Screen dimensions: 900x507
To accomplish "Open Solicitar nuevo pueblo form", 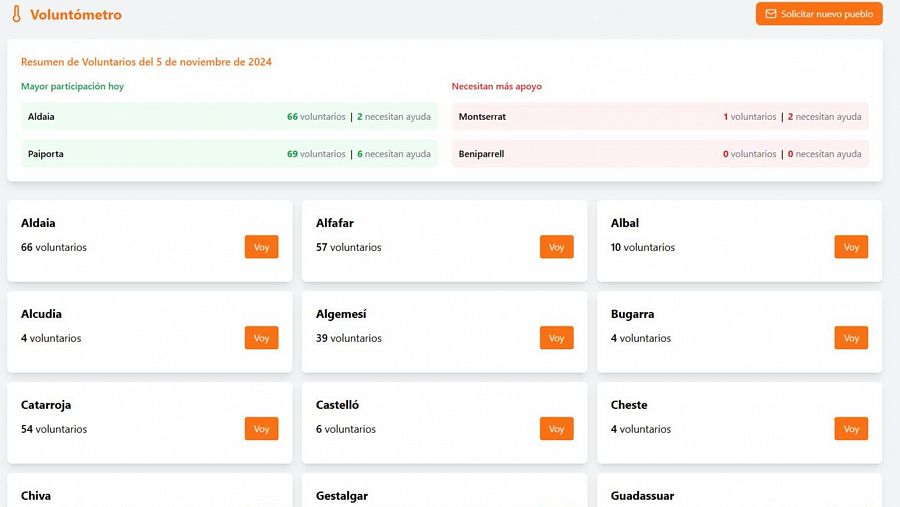I will tap(819, 14).
